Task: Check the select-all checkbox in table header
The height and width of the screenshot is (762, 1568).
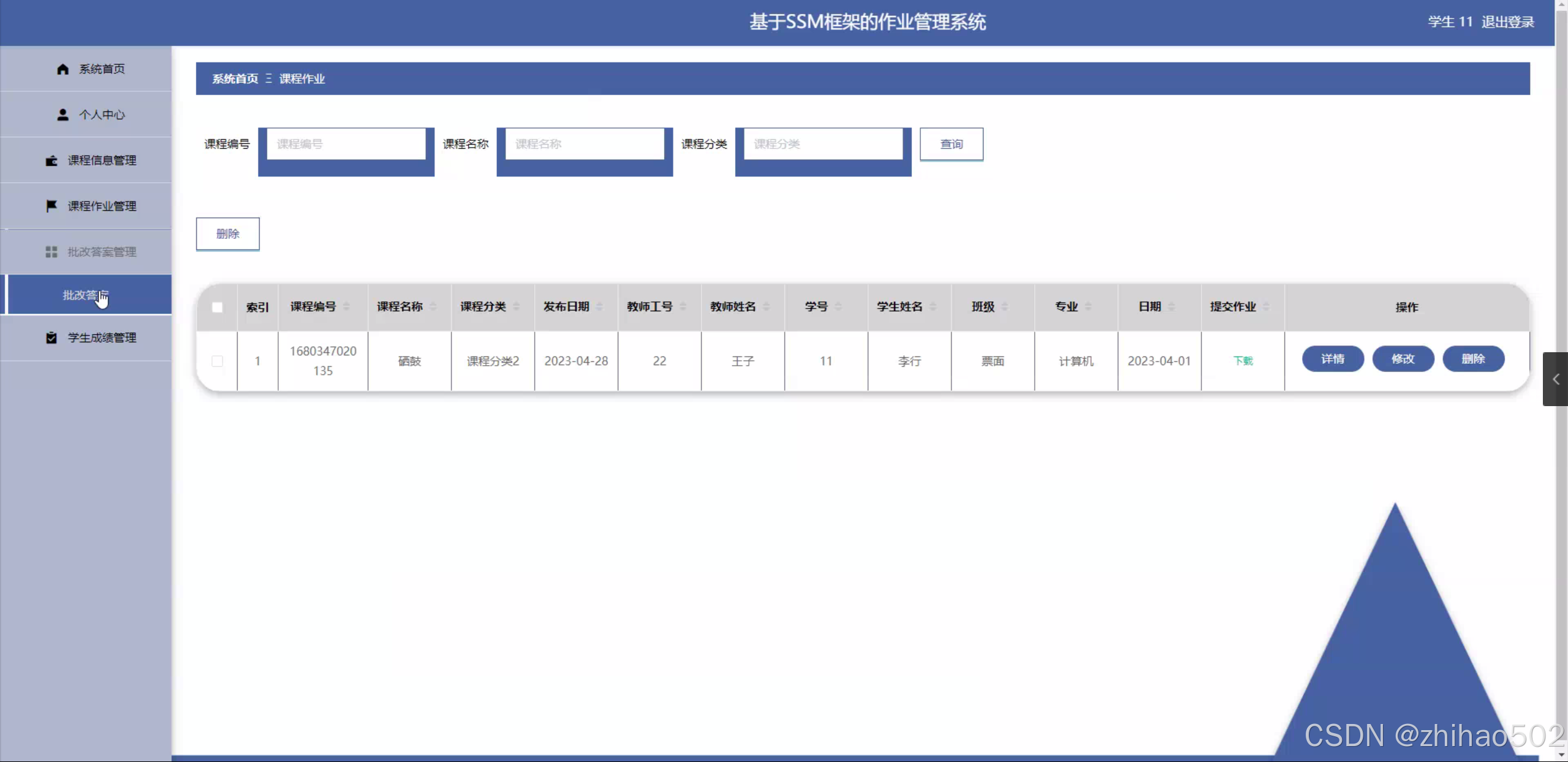Action: point(217,307)
